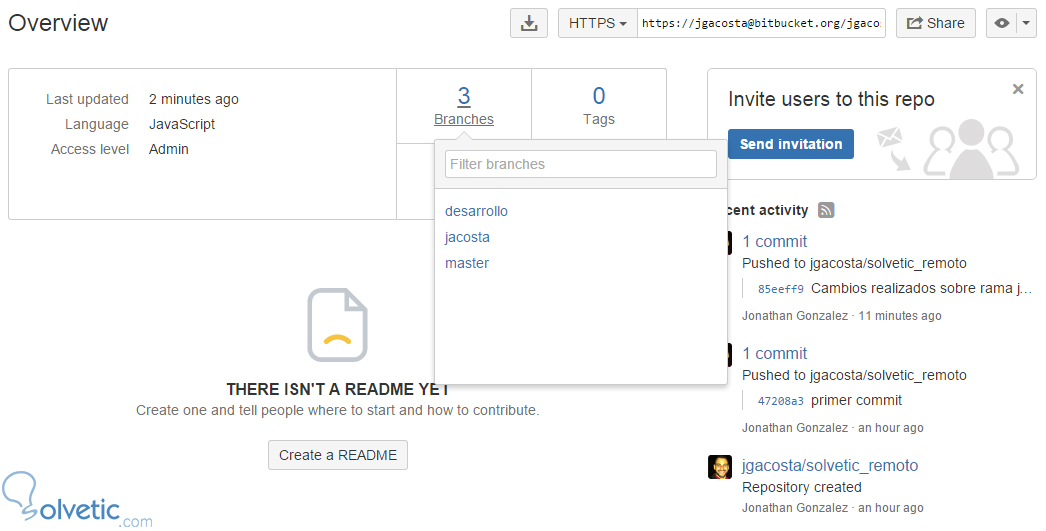
Task: Open the 0 Tags link
Action: coord(599,107)
